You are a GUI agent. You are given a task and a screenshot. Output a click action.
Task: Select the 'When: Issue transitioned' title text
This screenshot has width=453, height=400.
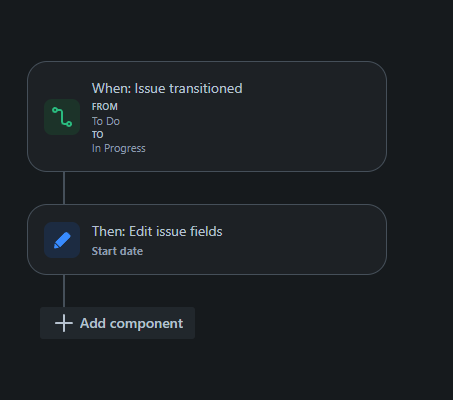(167, 89)
